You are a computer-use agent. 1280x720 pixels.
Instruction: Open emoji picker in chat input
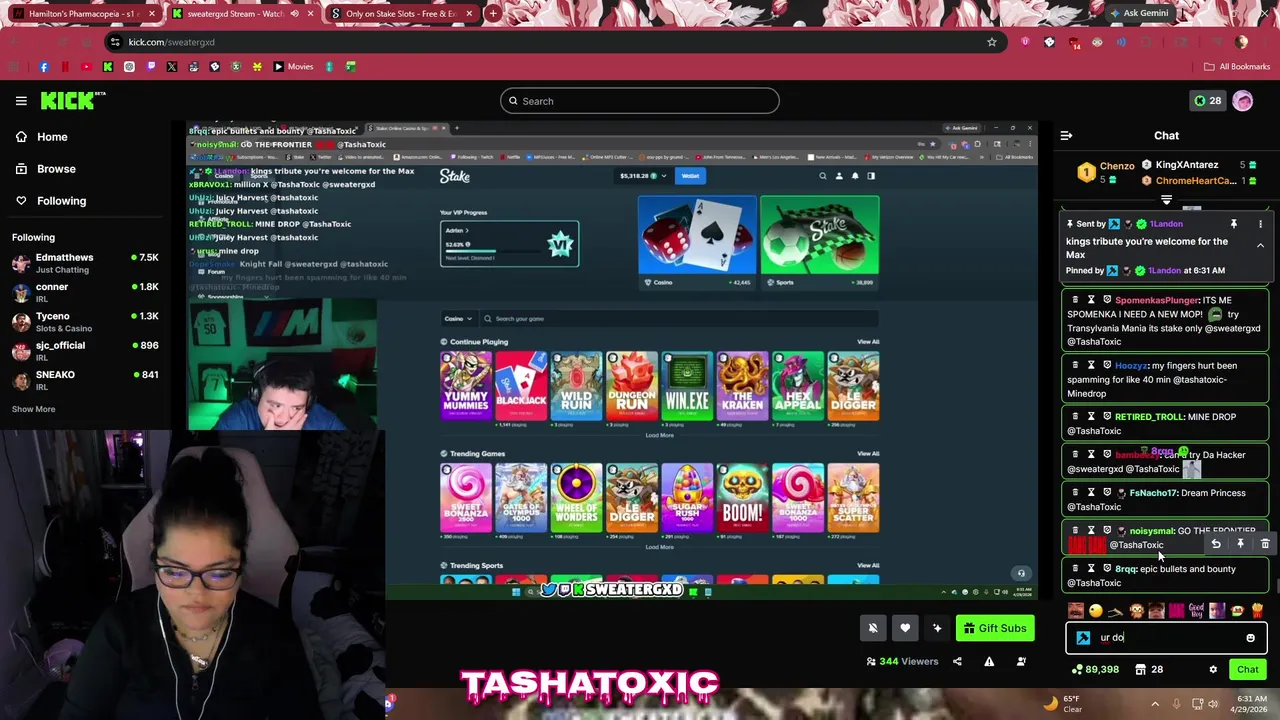(x=1250, y=638)
